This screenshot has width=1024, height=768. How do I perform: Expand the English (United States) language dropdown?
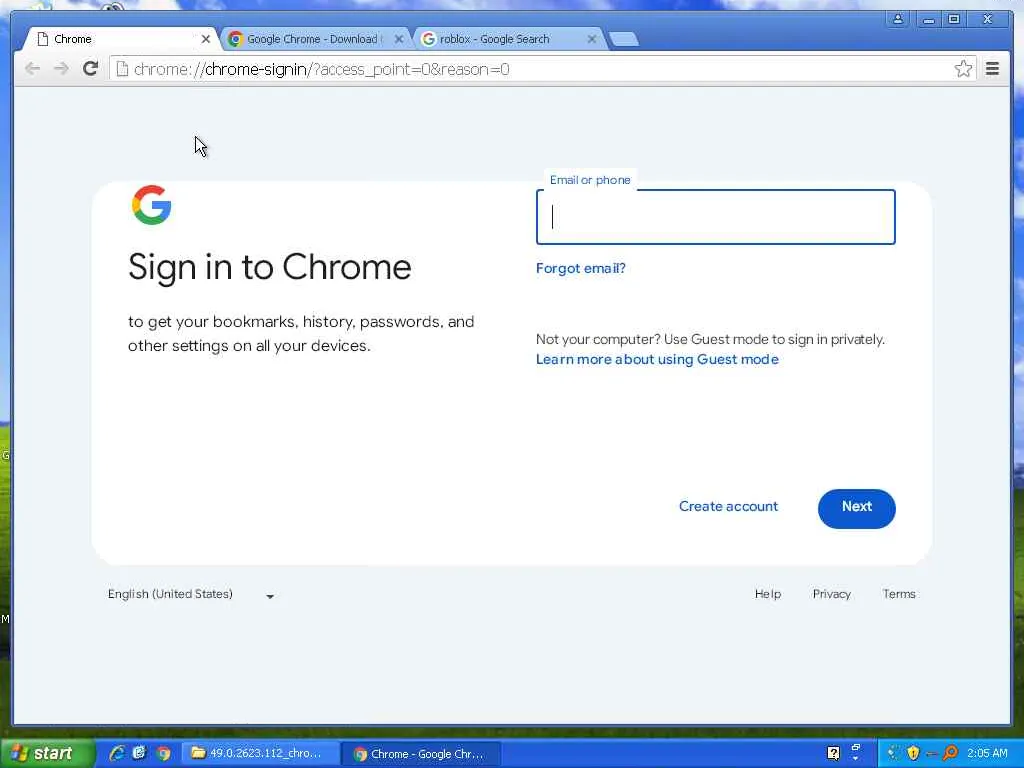pos(191,594)
